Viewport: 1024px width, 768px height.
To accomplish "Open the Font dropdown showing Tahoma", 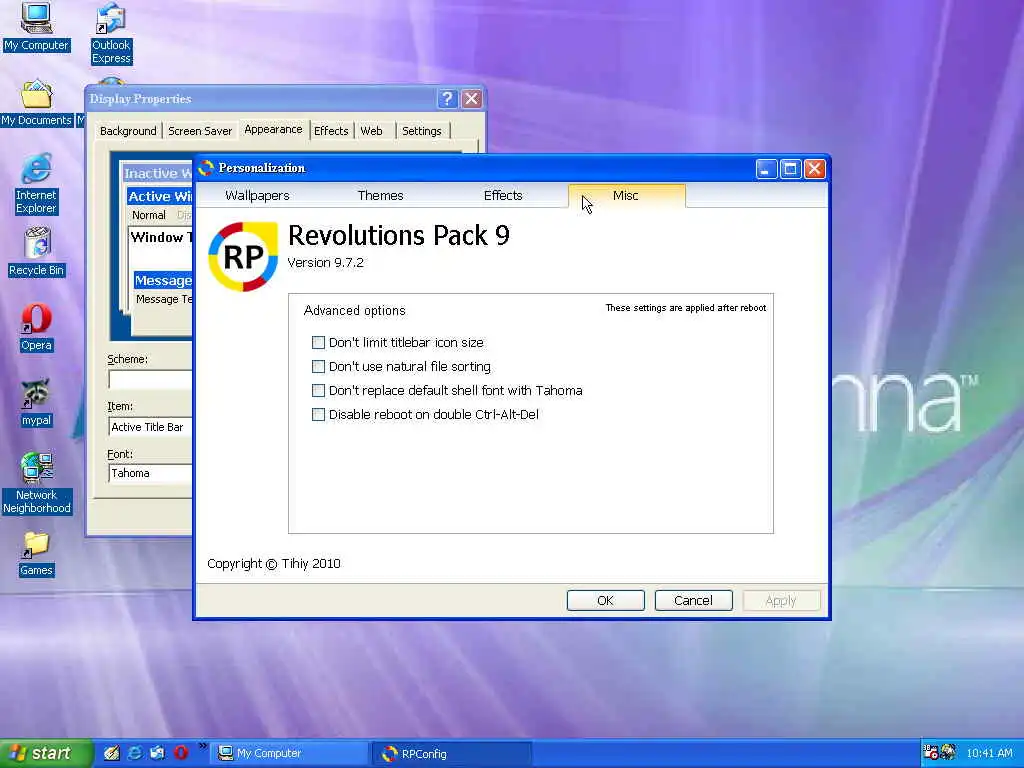I will [x=150, y=473].
